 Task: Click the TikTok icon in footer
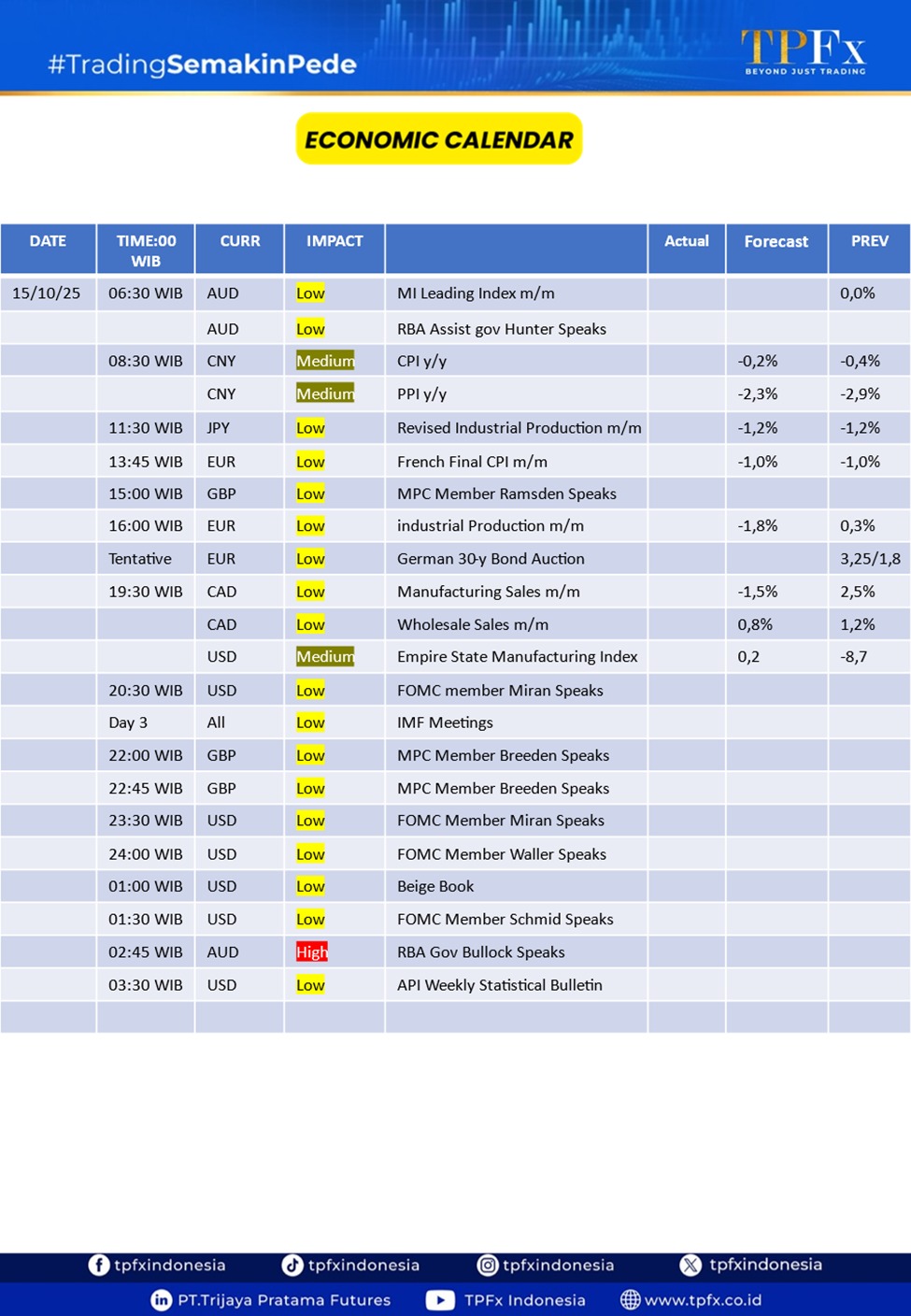(x=292, y=1265)
